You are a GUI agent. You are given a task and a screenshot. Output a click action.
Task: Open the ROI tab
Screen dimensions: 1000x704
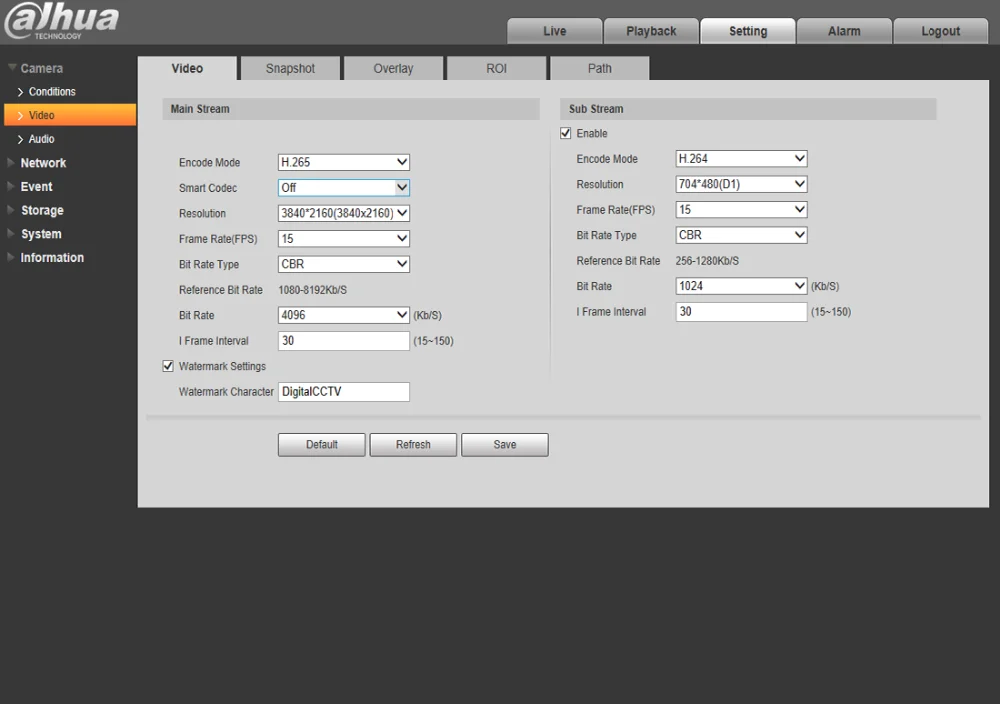496,68
